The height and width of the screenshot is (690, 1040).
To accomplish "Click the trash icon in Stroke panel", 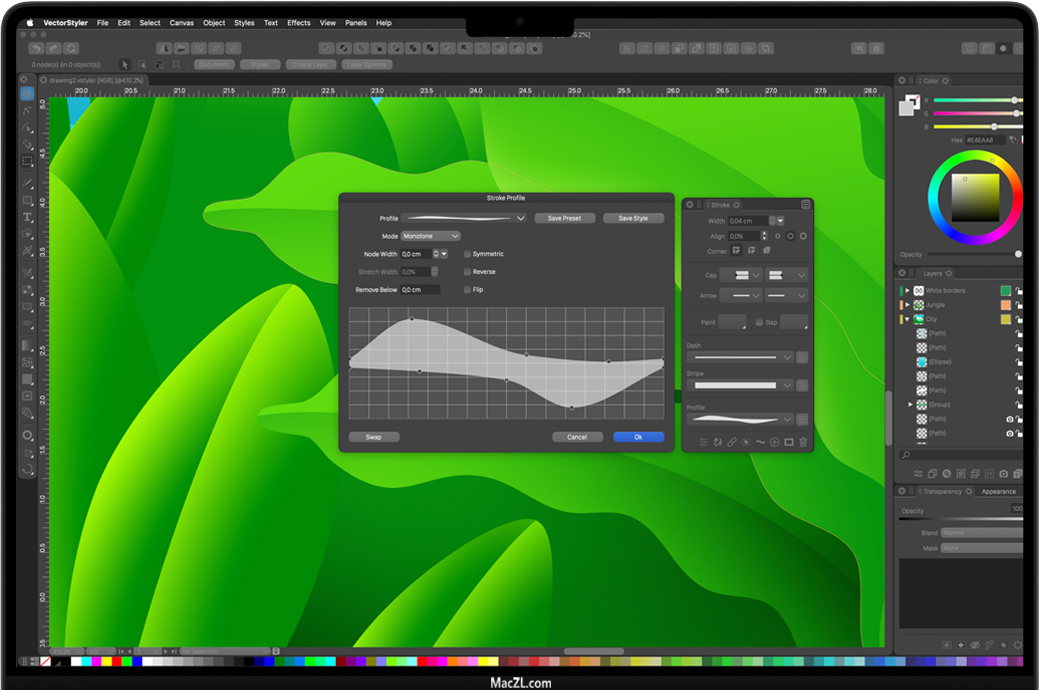I will pos(803,442).
